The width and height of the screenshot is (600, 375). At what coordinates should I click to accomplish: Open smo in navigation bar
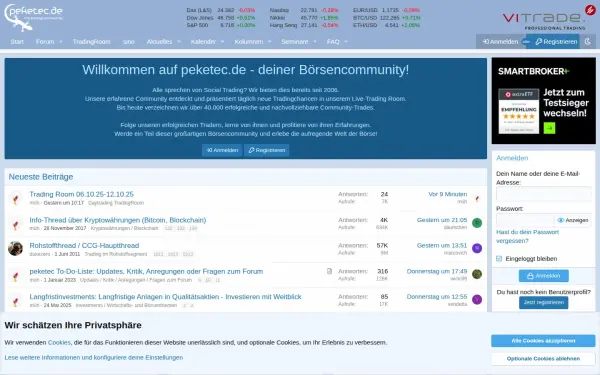[129, 41]
